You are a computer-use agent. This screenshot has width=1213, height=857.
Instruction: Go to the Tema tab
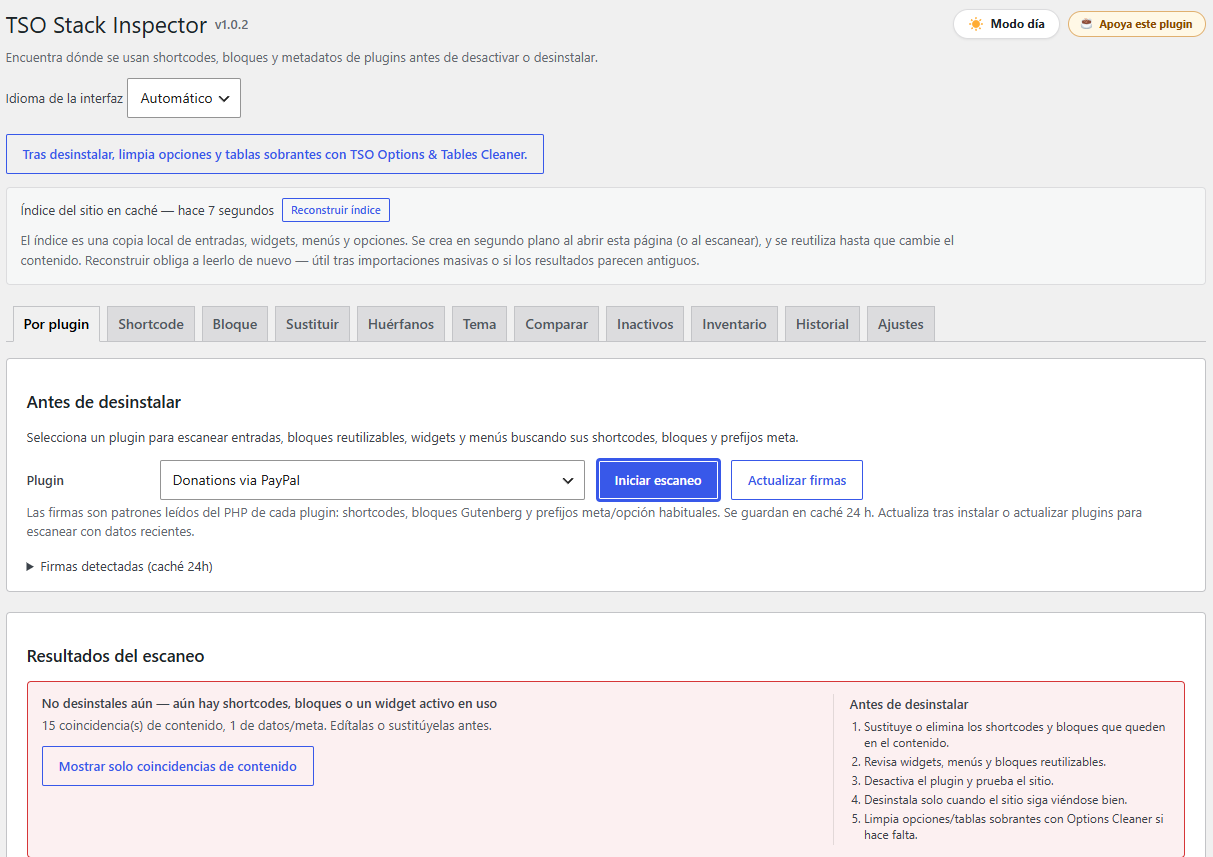coord(480,324)
